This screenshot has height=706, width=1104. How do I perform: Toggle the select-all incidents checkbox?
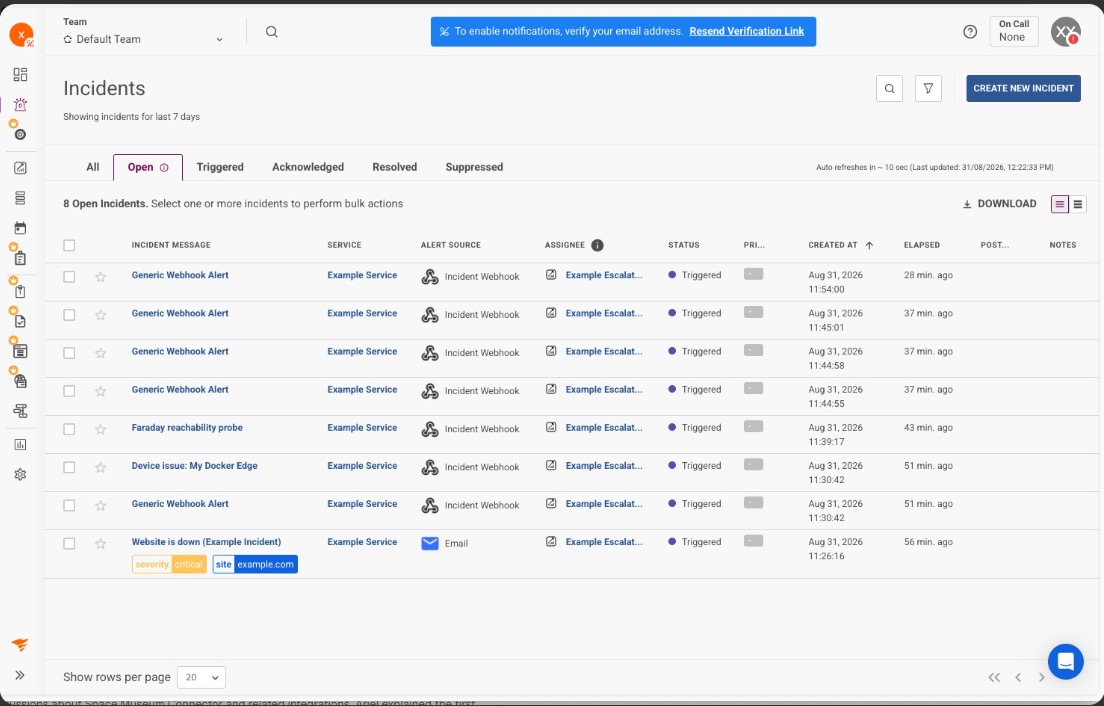(69, 246)
